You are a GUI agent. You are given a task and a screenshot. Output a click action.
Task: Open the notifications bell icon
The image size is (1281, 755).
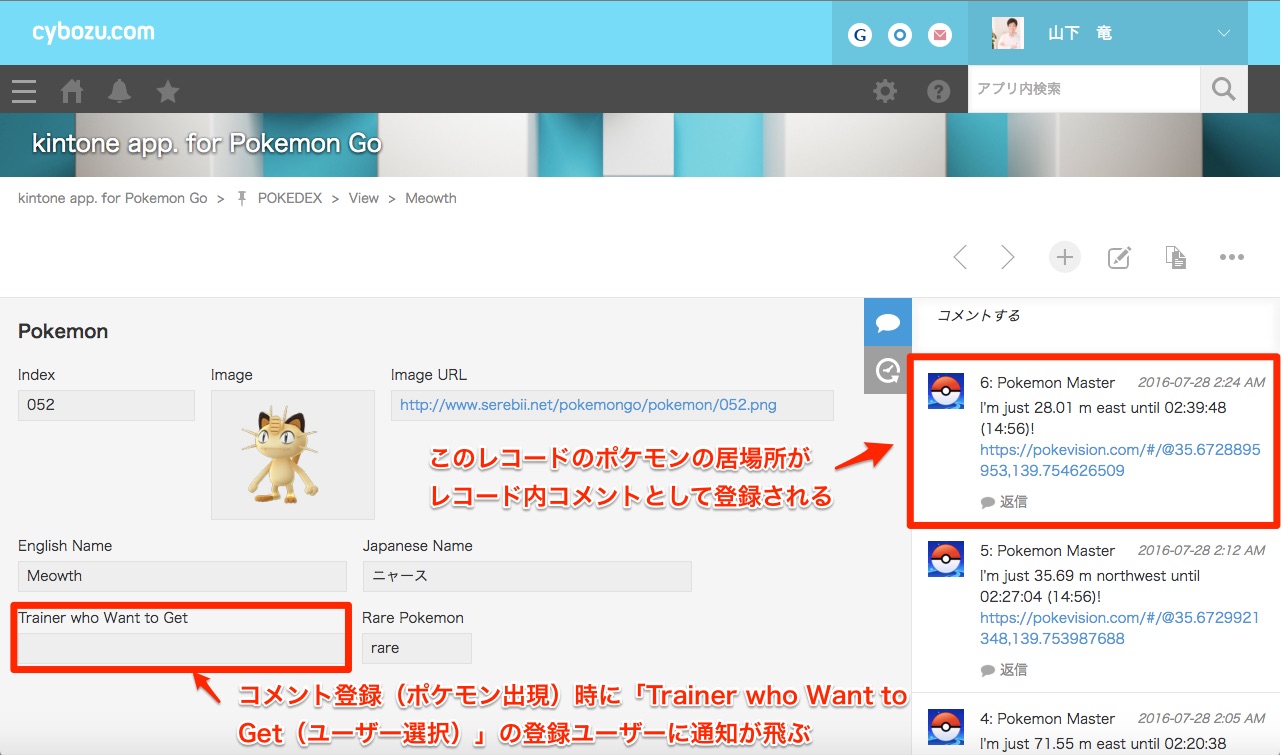click(x=120, y=92)
